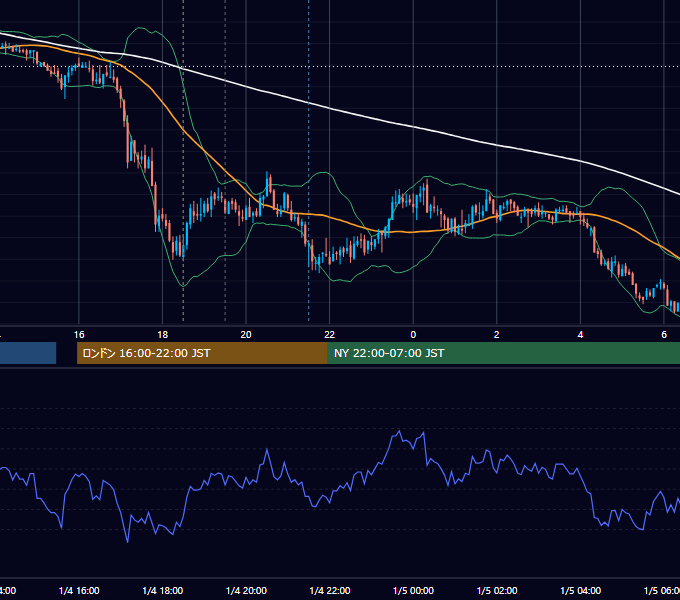Click the 1/4 20:00 label on the lower axis
680x600 pixels.
(246, 590)
